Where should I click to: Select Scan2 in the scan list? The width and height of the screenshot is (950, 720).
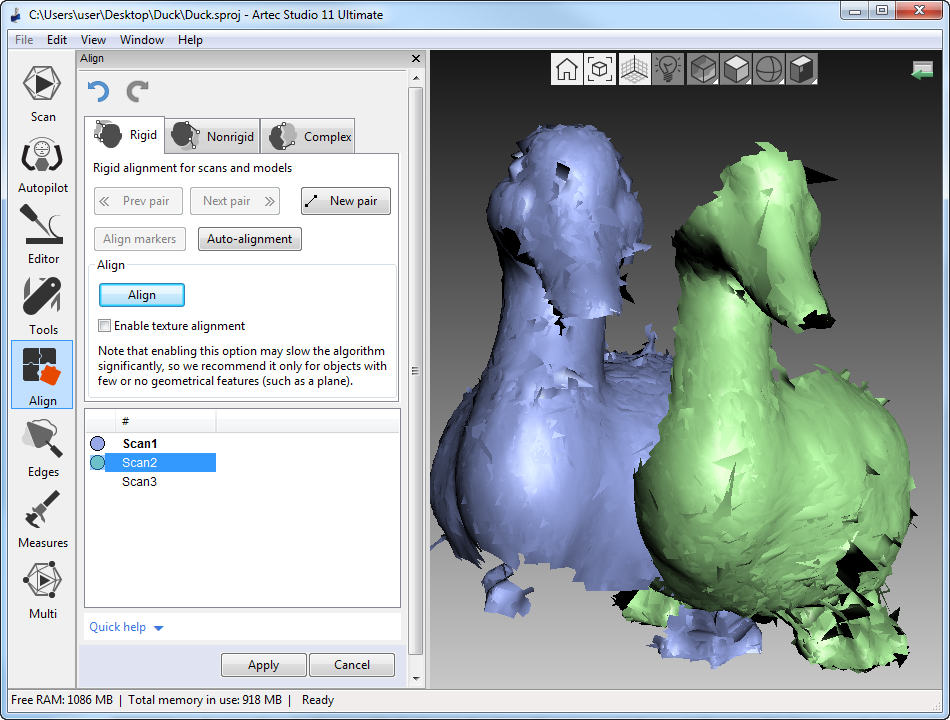click(x=160, y=463)
